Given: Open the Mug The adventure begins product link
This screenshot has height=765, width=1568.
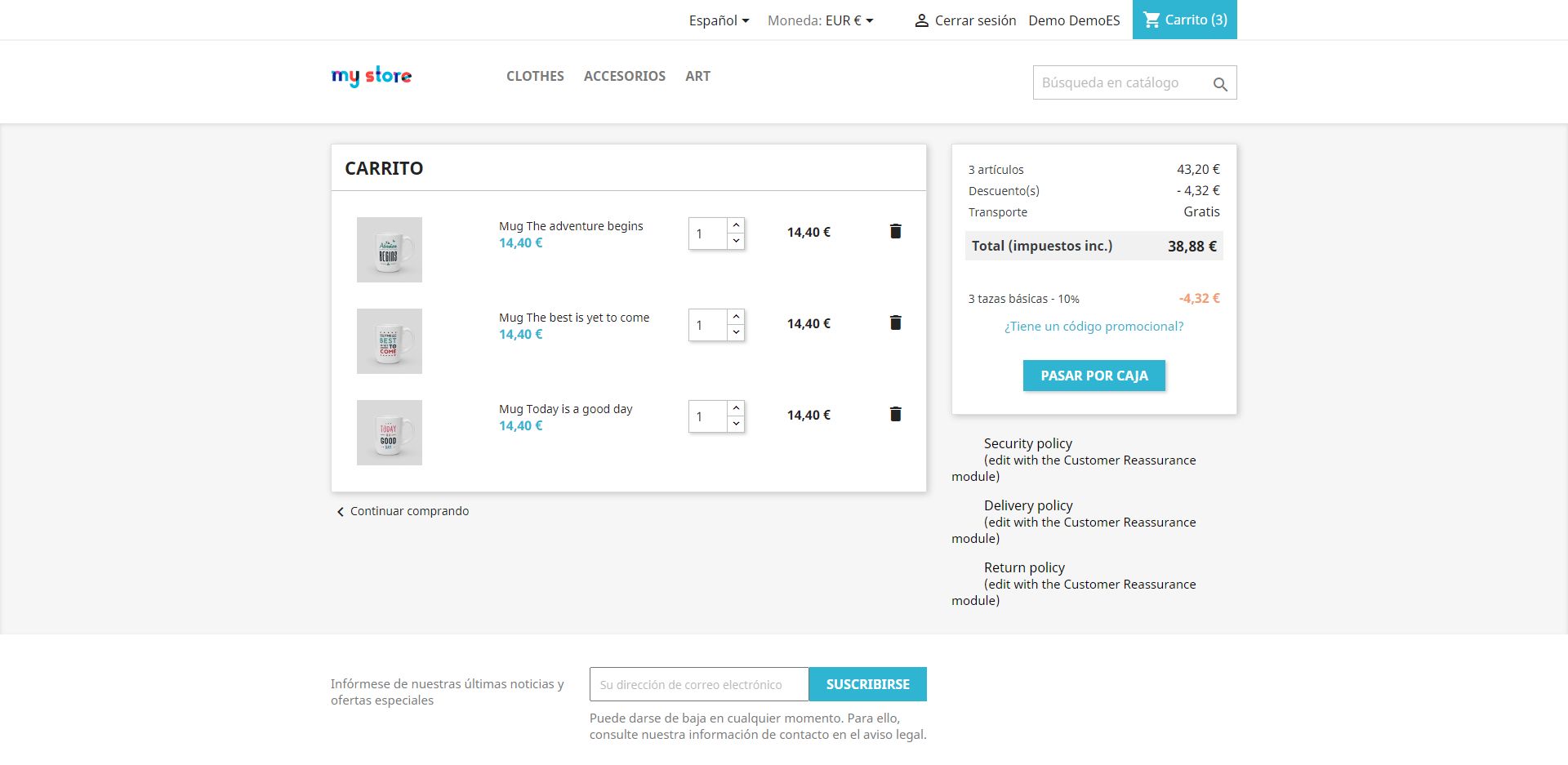Looking at the screenshot, I should (x=571, y=226).
